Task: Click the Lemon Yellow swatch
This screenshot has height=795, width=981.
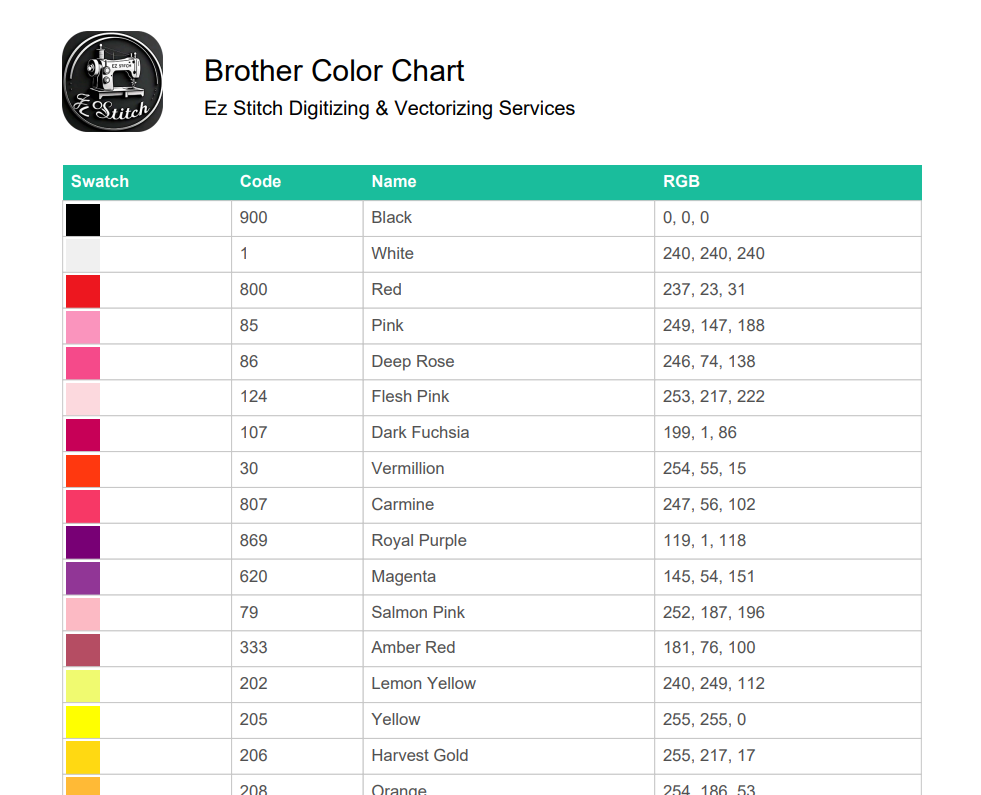Action: pyautogui.click(x=83, y=686)
